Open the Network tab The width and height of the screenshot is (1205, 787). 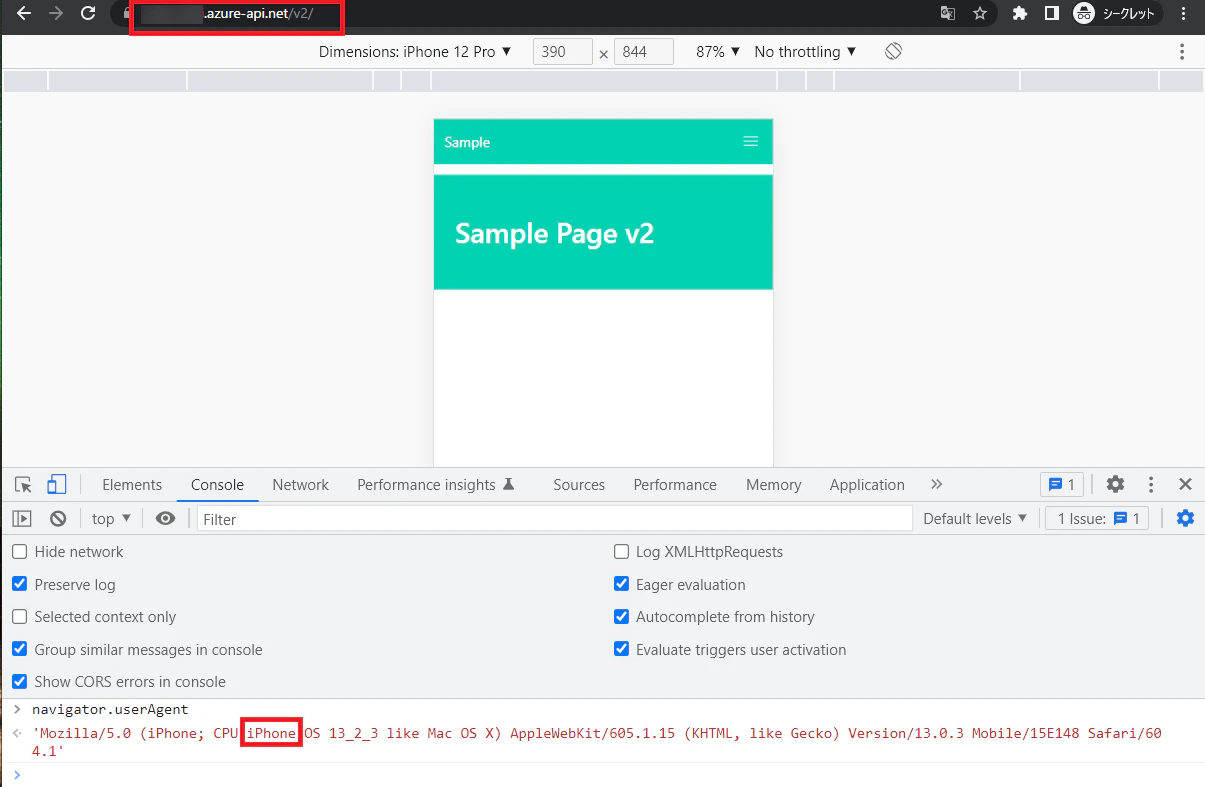point(300,485)
